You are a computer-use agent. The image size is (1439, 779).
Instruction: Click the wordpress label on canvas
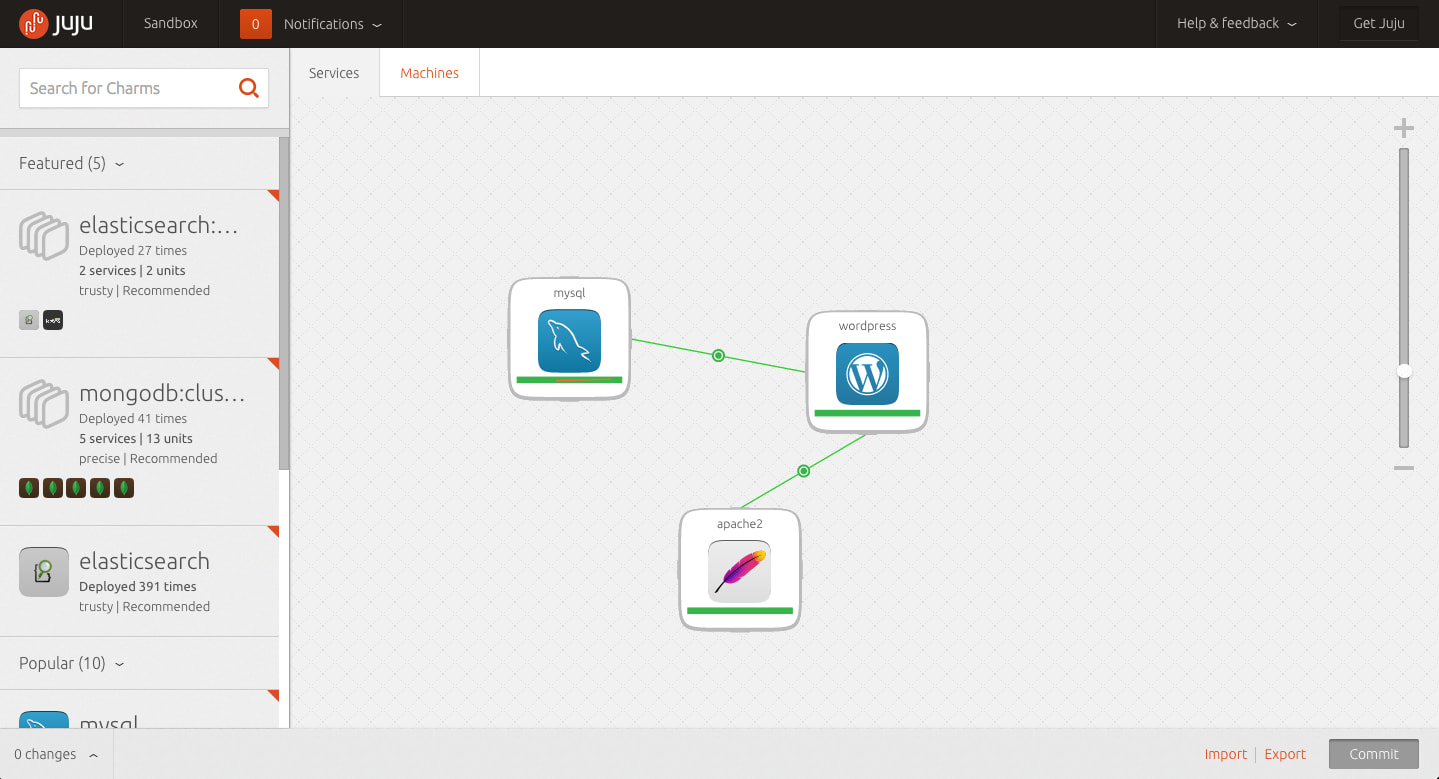pos(867,326)
